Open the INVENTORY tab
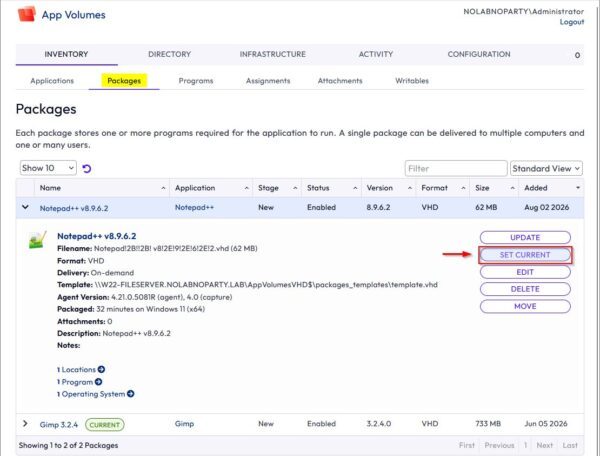 [x=66, y=54]
